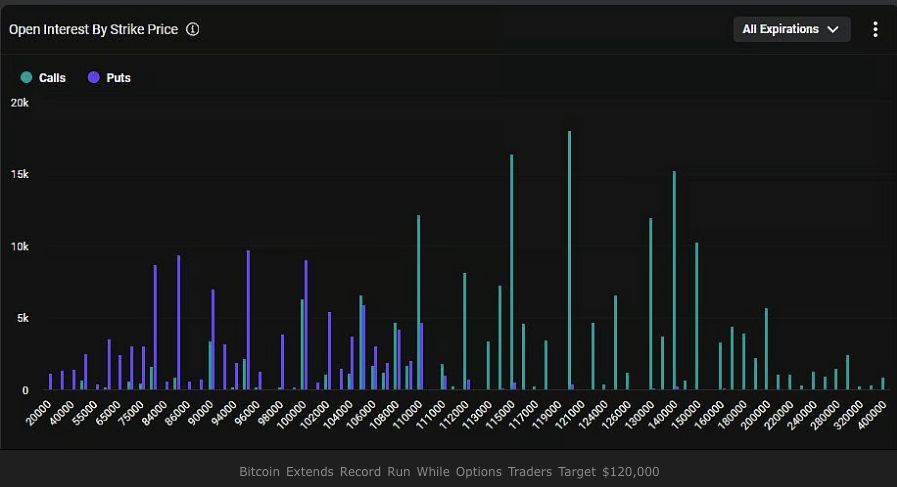Toggle the Calls series in legend
Image resolution: width=897 pixels, height=487 pixels.
point(43,78)
